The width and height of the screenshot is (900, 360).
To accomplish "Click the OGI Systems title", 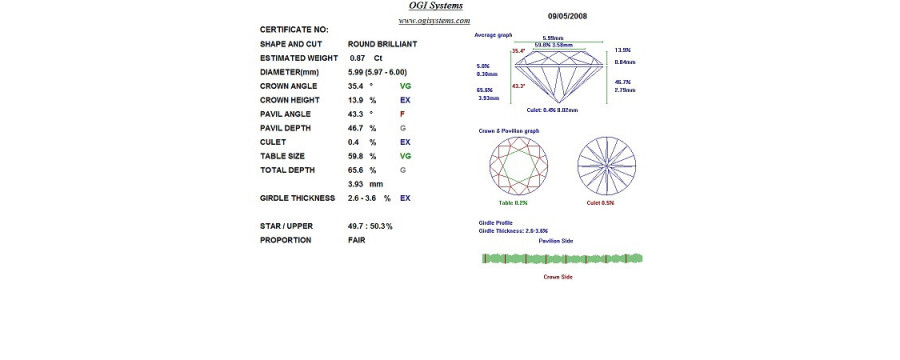I will click(x=436, y=6).
